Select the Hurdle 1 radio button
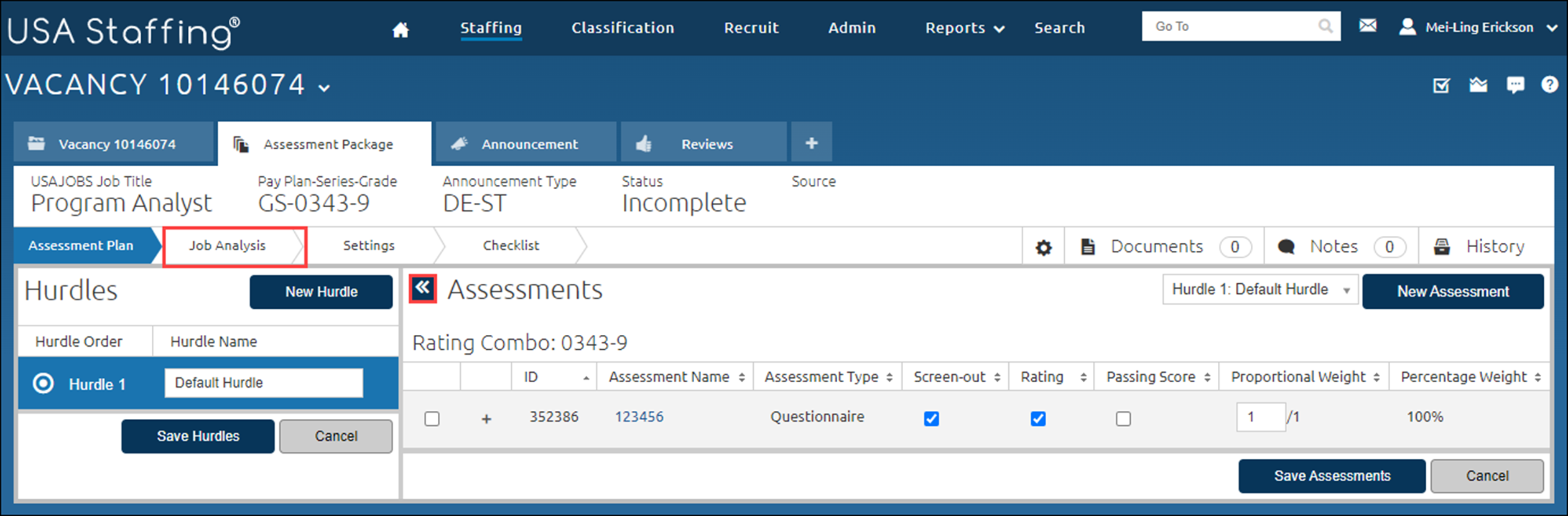1568x516 pixels. (43, 383)
